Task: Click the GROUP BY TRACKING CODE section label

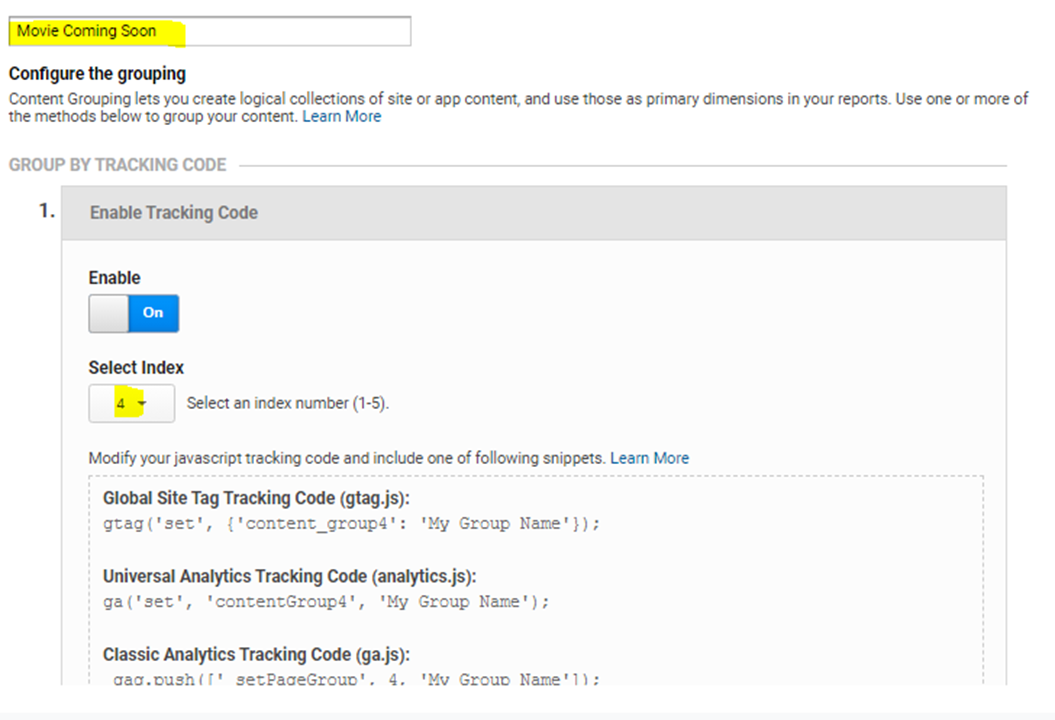Action: [118, 165]
